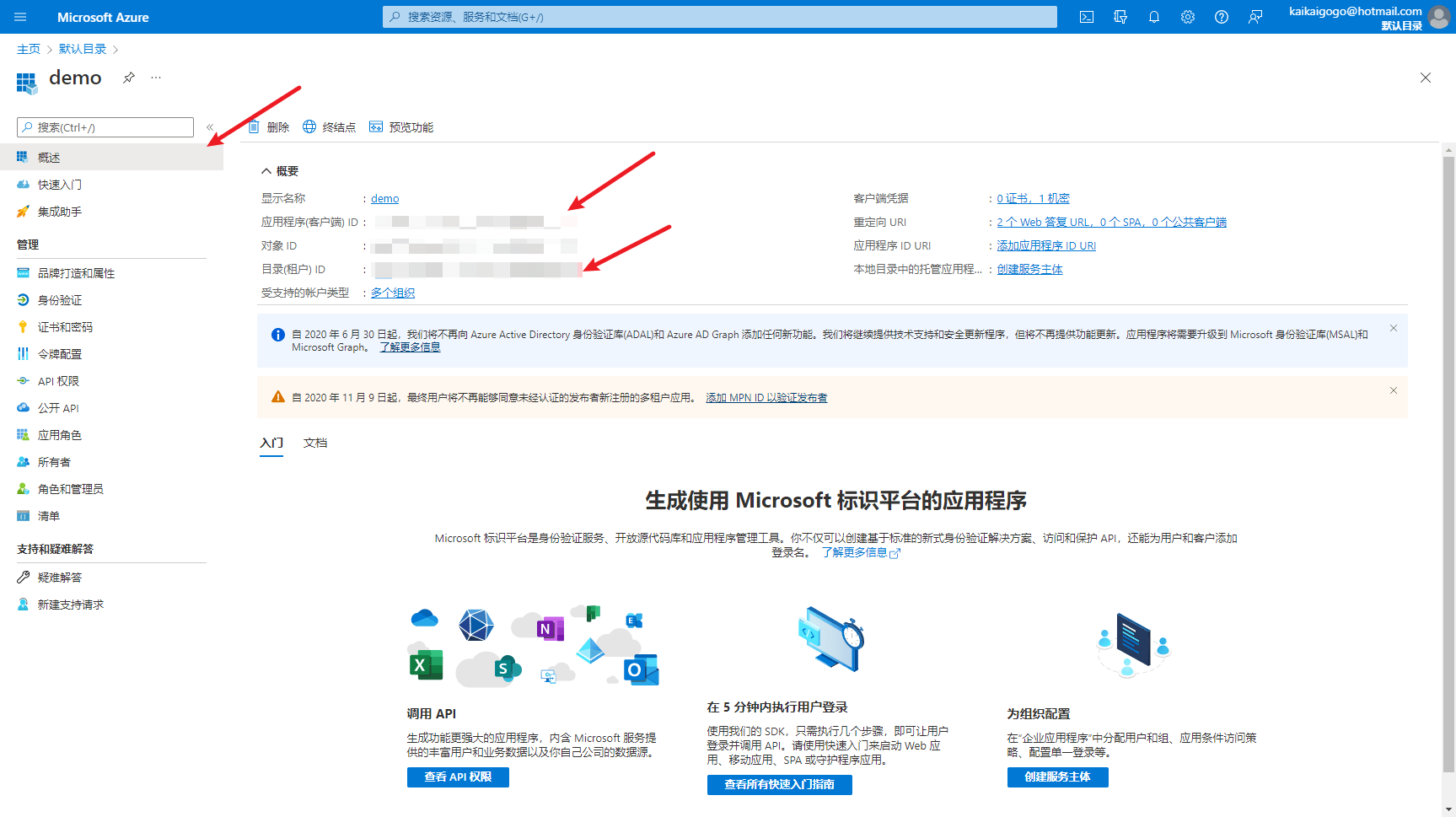Screen dimensions: 1456x817
Task: Open the directory and subscription filter icon
Action: [1120, 17]
